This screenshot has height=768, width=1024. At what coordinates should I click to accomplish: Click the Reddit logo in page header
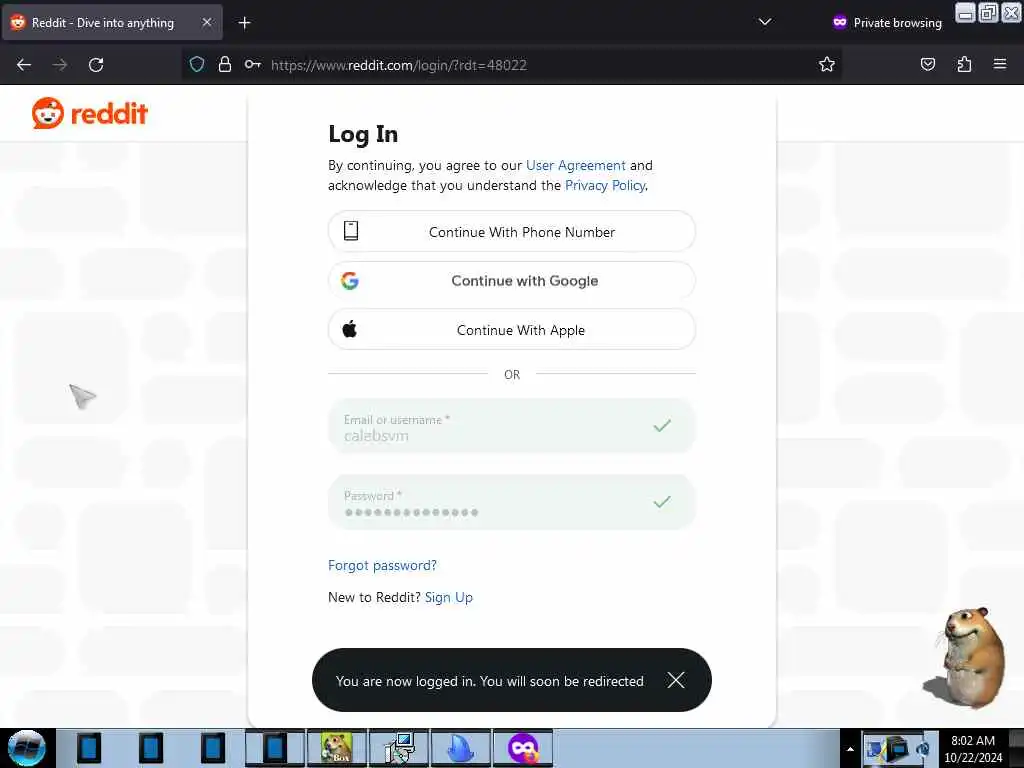(x=89, y=113)
